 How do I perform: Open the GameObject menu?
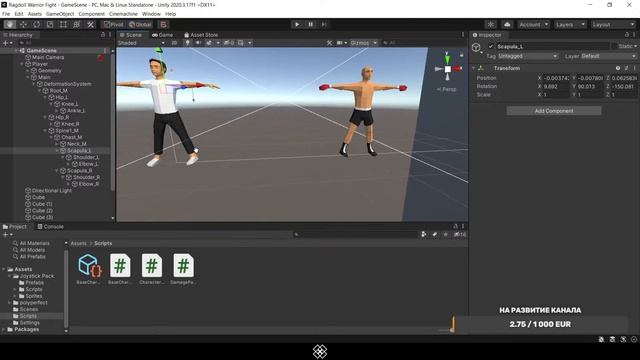coord(60,14)
